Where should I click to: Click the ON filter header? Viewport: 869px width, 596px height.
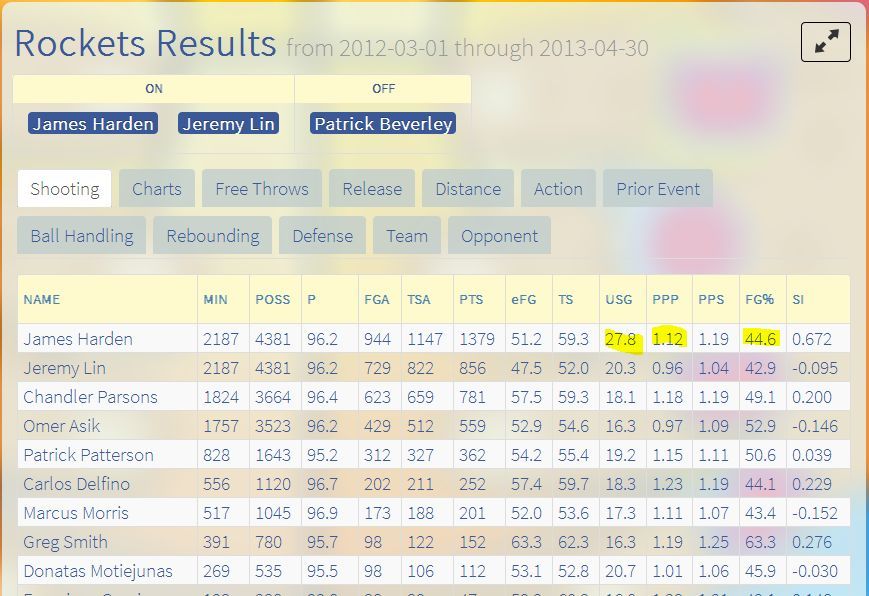click(x=154, y=89)
